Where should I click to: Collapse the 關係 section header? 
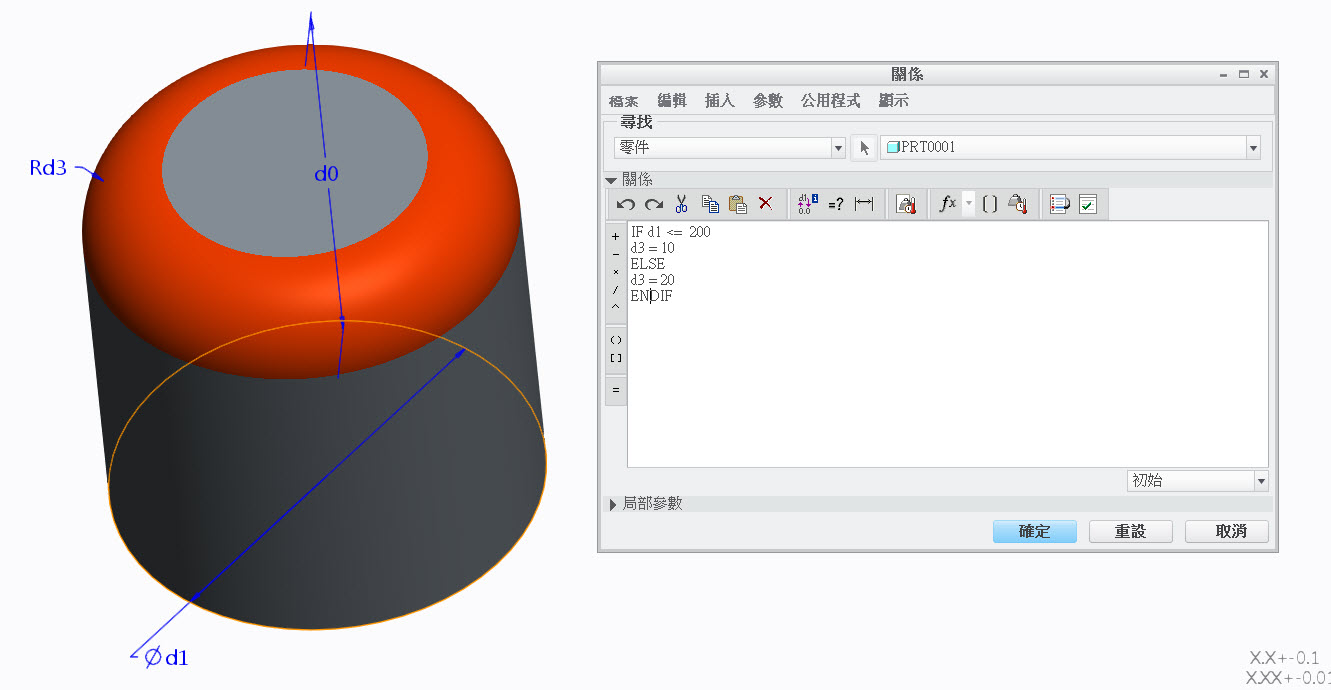point(612,180)
